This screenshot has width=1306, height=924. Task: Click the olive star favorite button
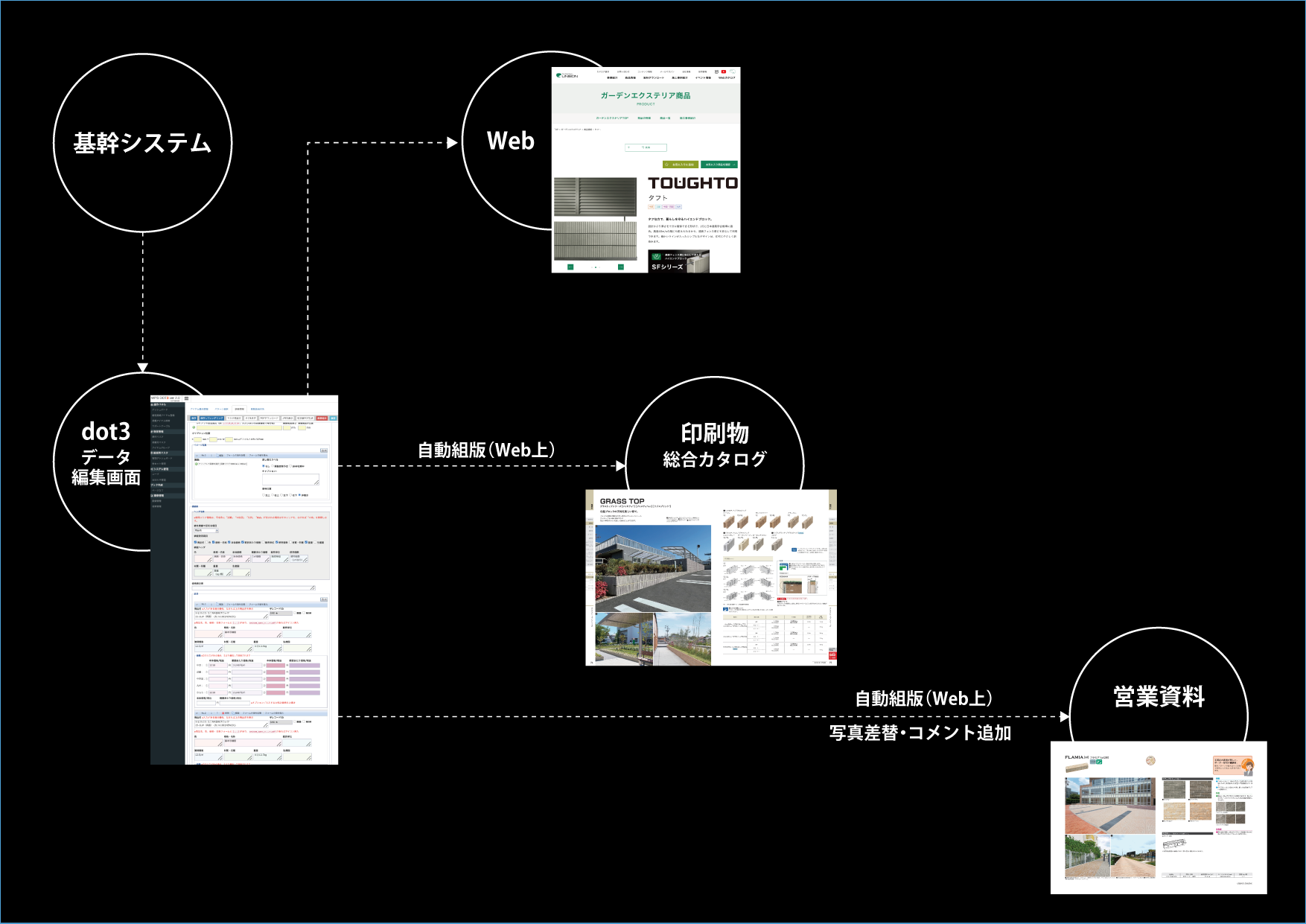point(681,165)
